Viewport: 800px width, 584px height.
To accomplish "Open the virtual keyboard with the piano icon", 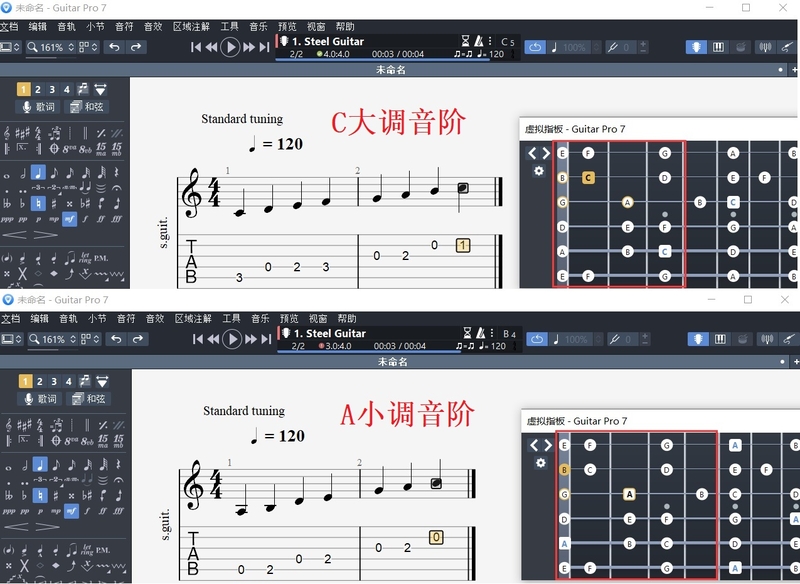I will click(x=718, y=47).
